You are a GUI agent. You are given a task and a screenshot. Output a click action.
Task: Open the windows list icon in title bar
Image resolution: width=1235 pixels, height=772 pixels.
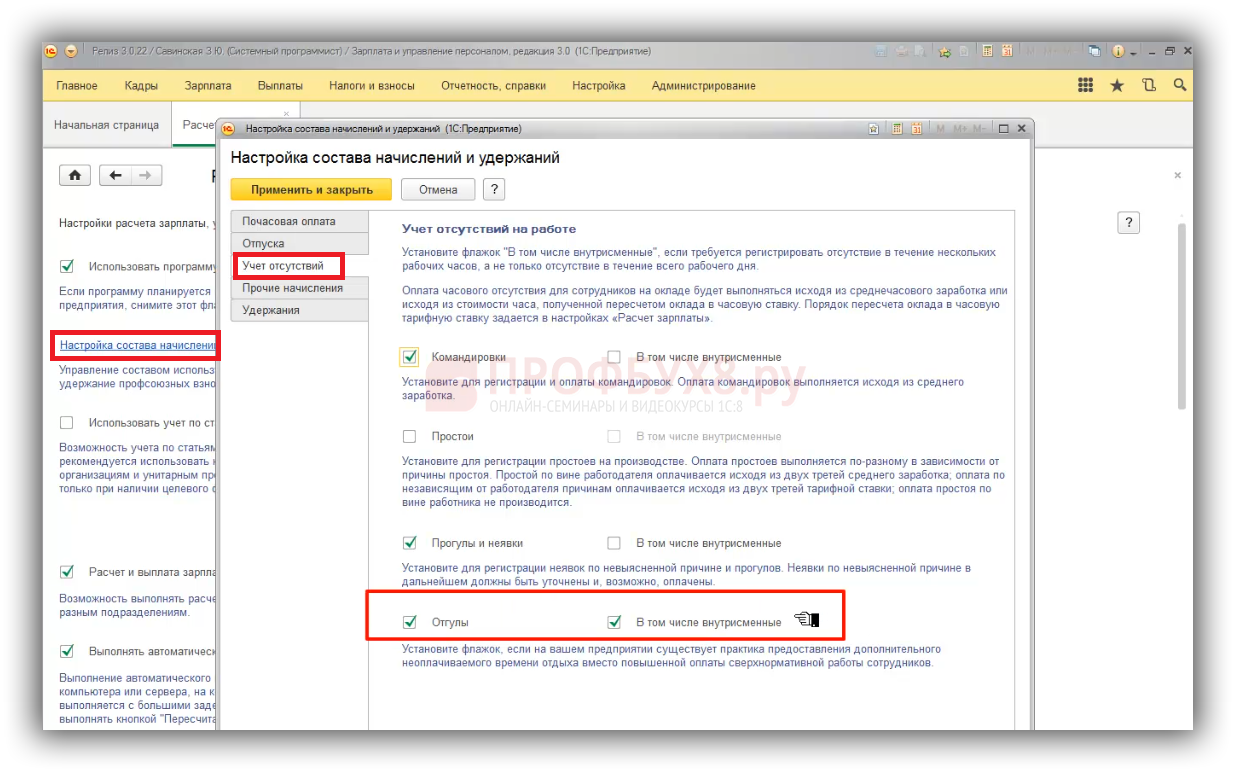click(1095, 51)
